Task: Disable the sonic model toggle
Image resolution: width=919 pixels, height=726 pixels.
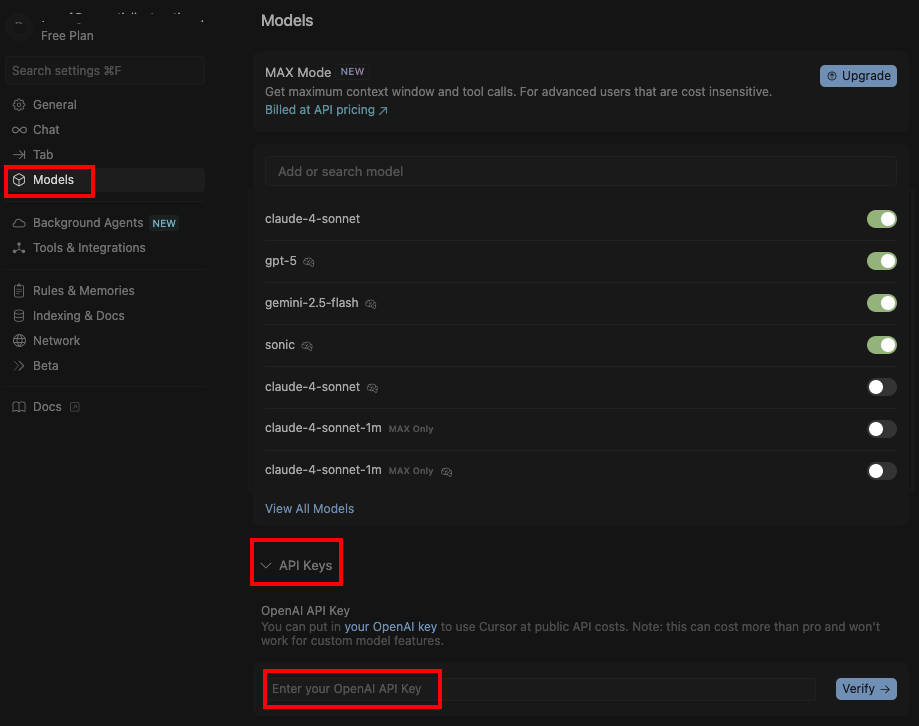Action: 881,345
